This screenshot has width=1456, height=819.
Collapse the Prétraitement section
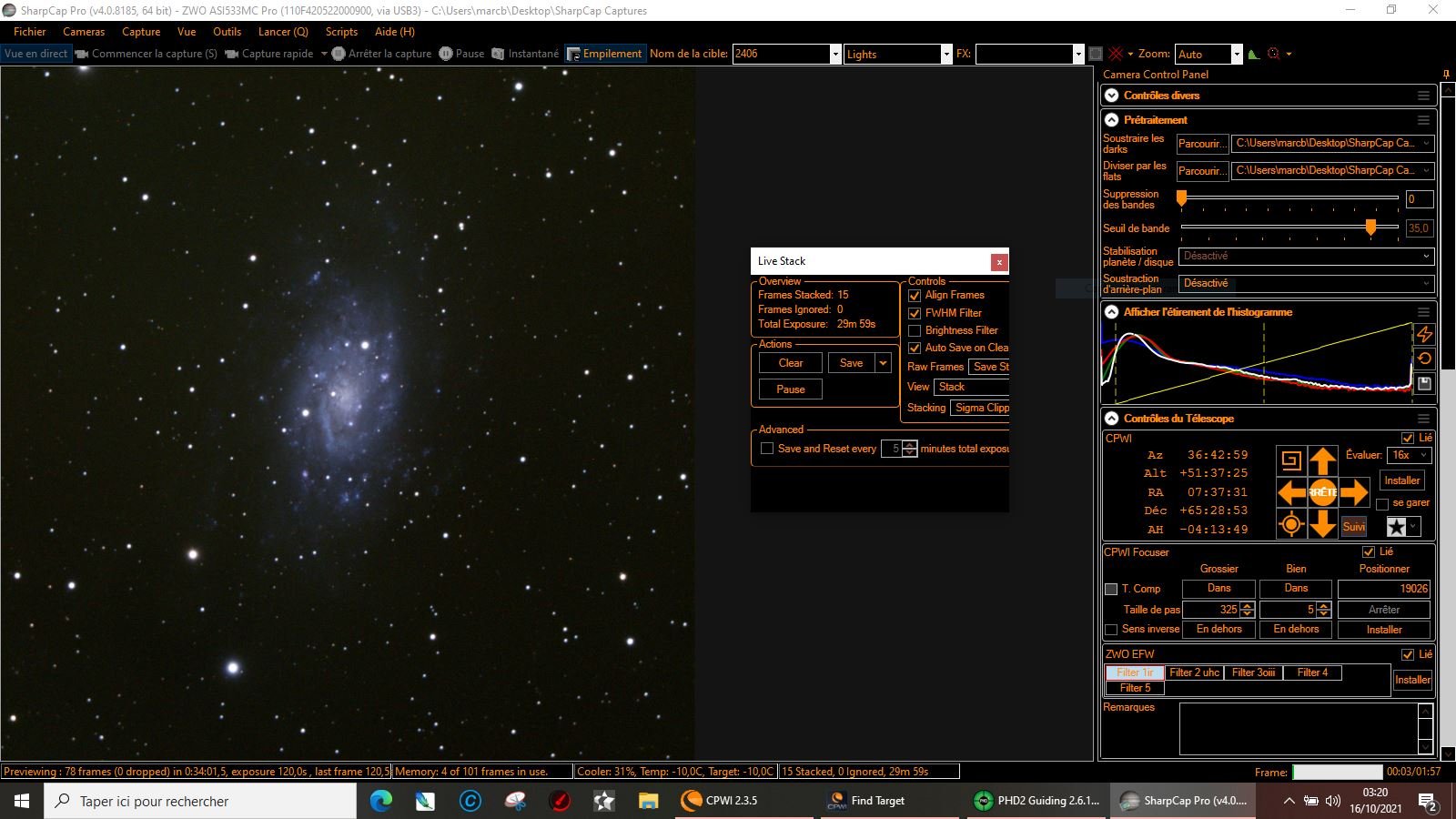click(x=1112, y=120)
